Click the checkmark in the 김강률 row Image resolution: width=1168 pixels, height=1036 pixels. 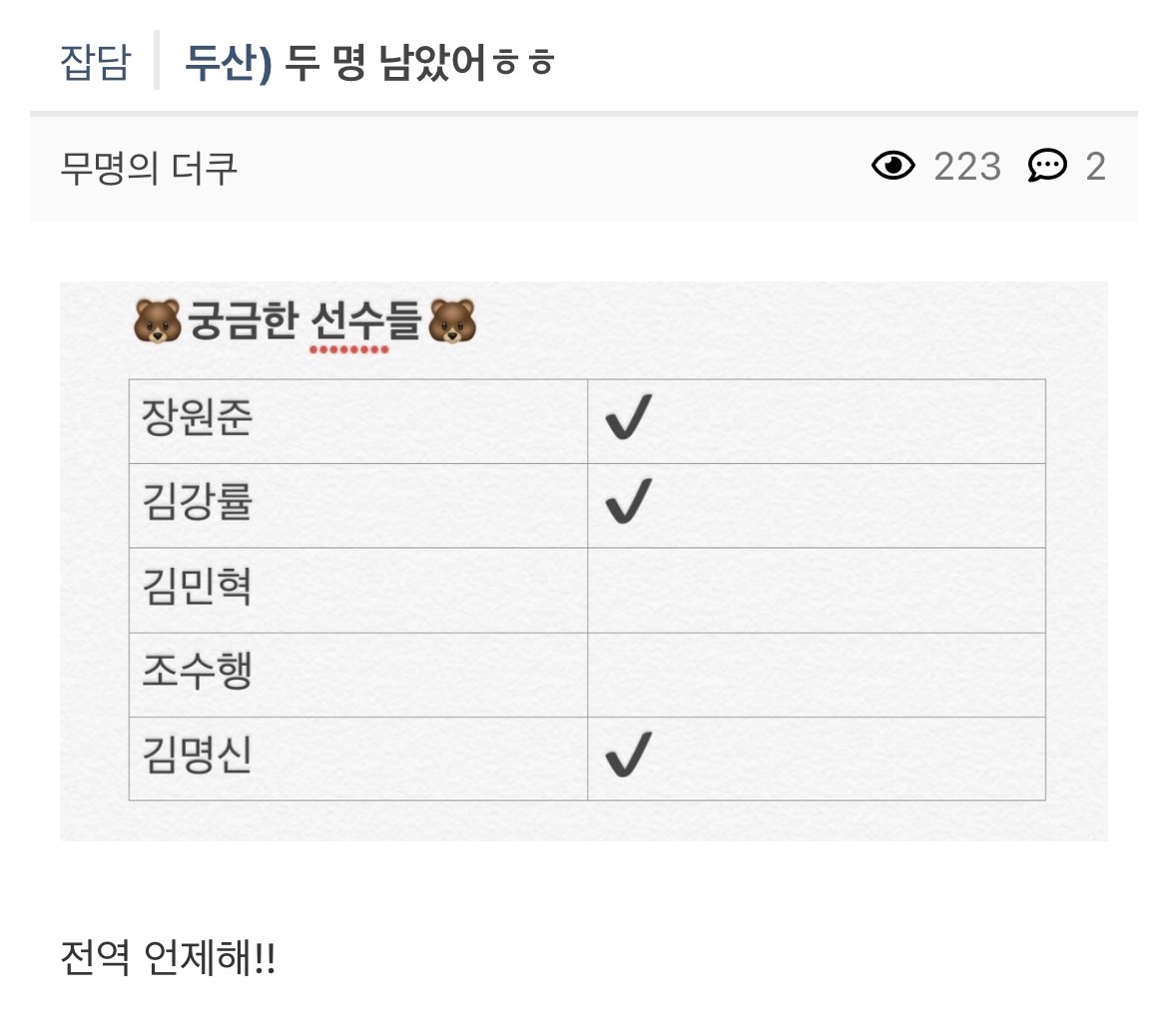(629, 501)
